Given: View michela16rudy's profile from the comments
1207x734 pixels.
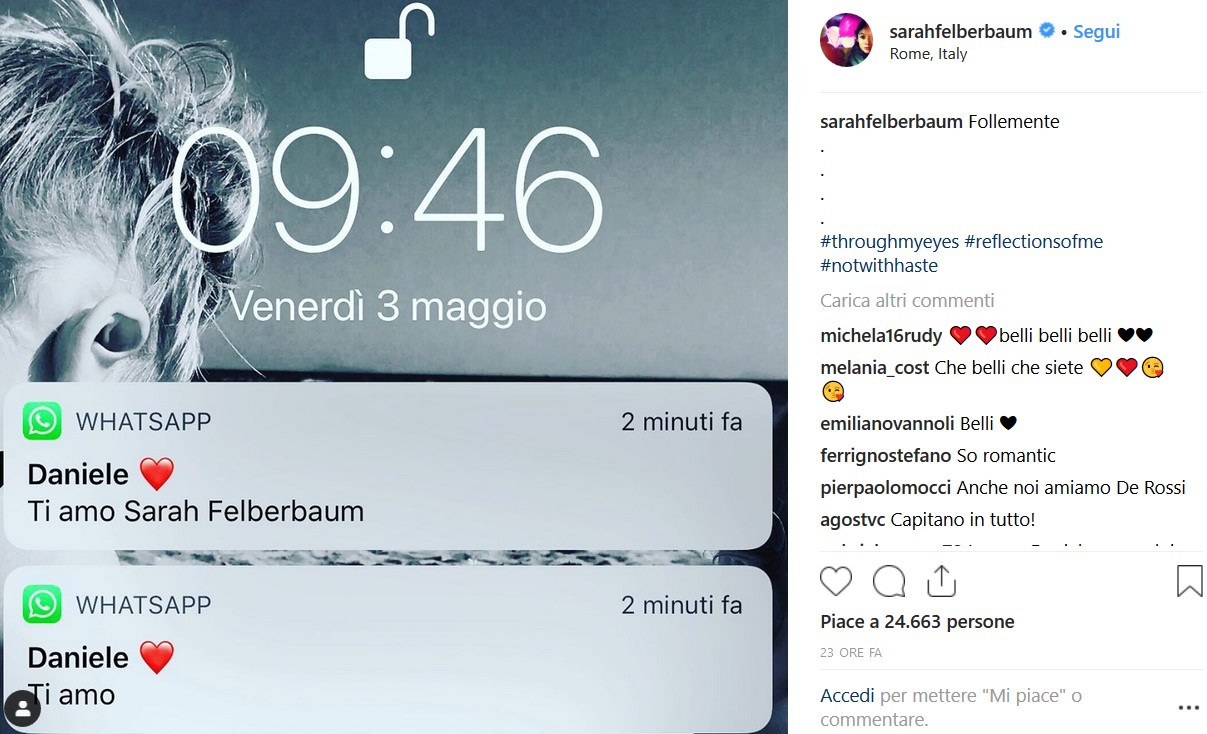Looking at the screenshot, I should 882,335.
